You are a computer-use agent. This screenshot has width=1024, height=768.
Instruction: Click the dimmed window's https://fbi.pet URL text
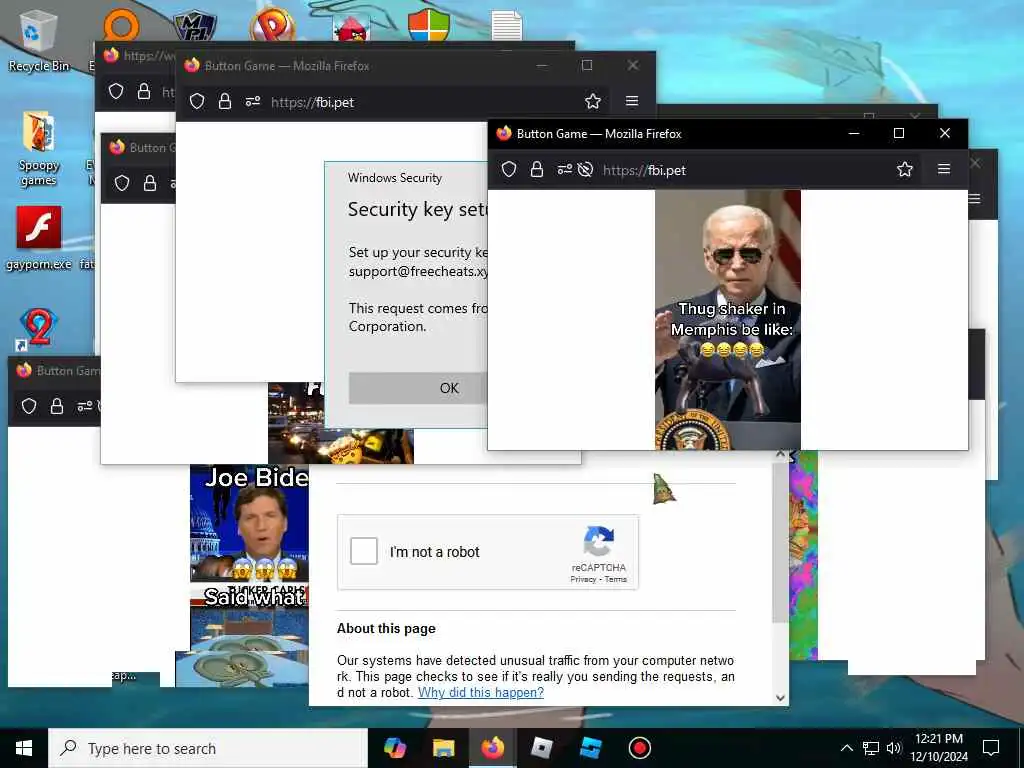(x=312, y=103)
